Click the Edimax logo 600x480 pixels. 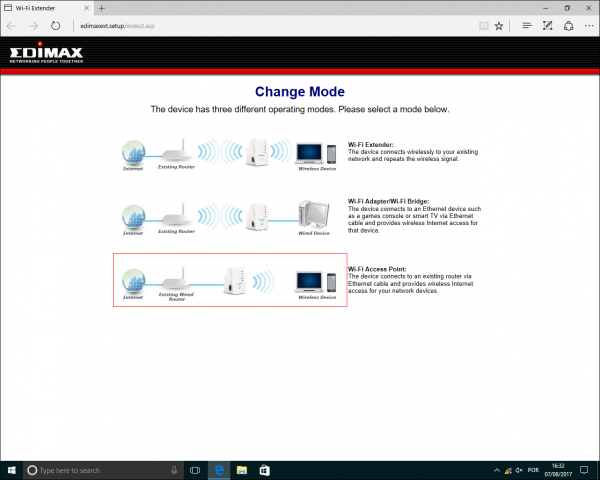click(46, 53)
